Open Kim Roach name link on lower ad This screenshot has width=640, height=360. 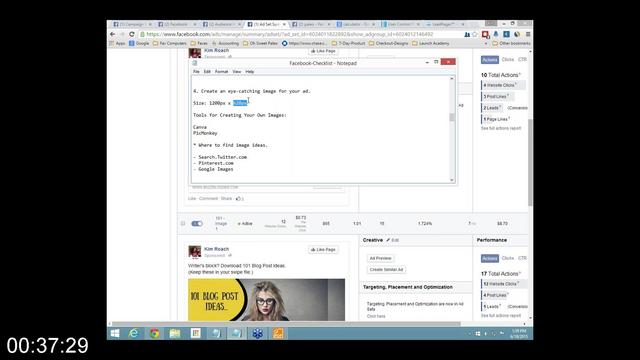click(216, 249)
